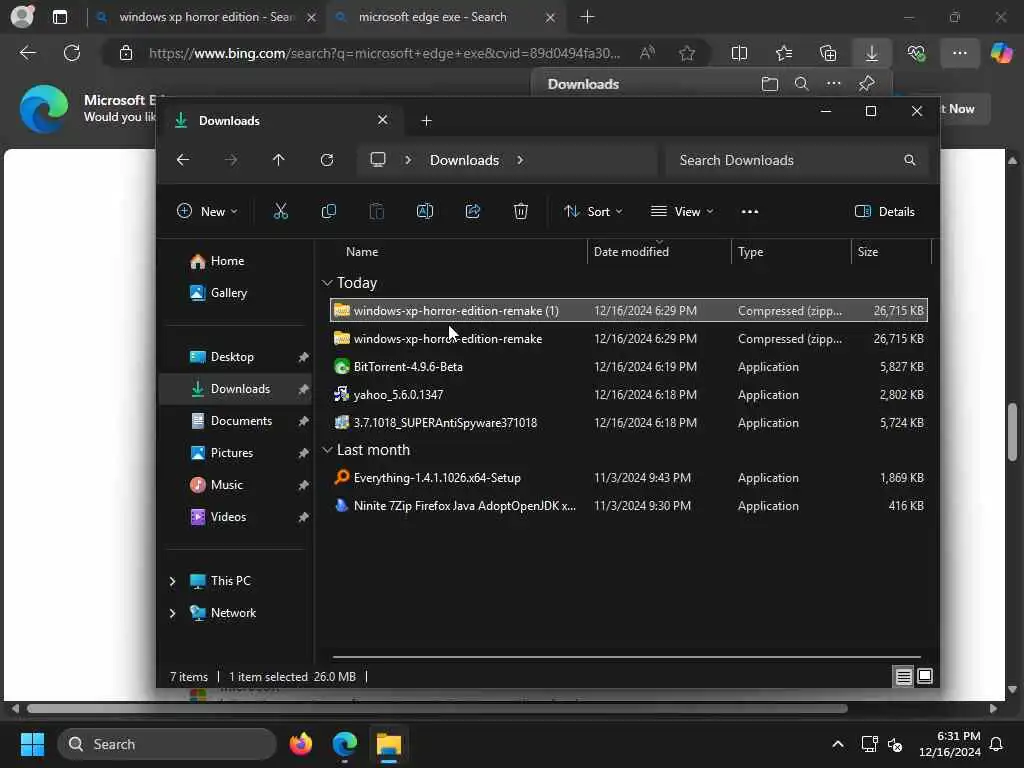Refresh the Edge browser page
This screenshot has height=768, width=1024.
[72, 53]
